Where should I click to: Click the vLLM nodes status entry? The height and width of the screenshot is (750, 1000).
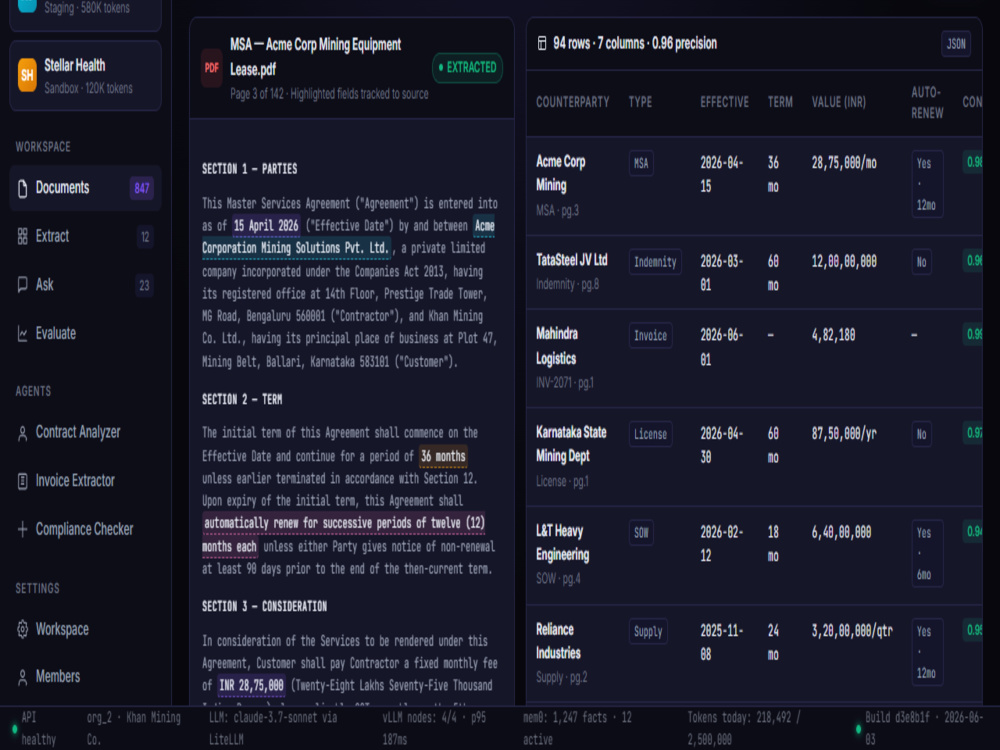click(434, 728)
